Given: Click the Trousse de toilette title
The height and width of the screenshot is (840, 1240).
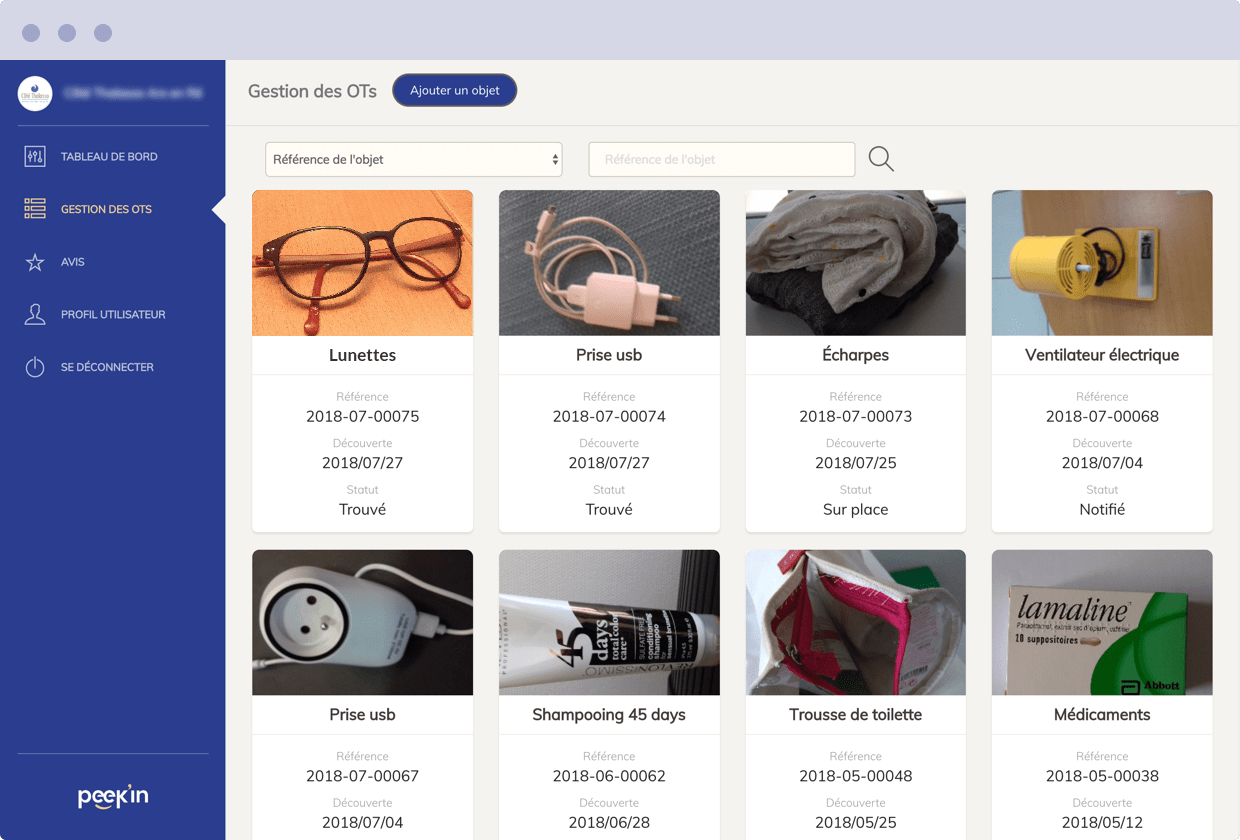Looking at the screenshot, I should coord(856,715).
